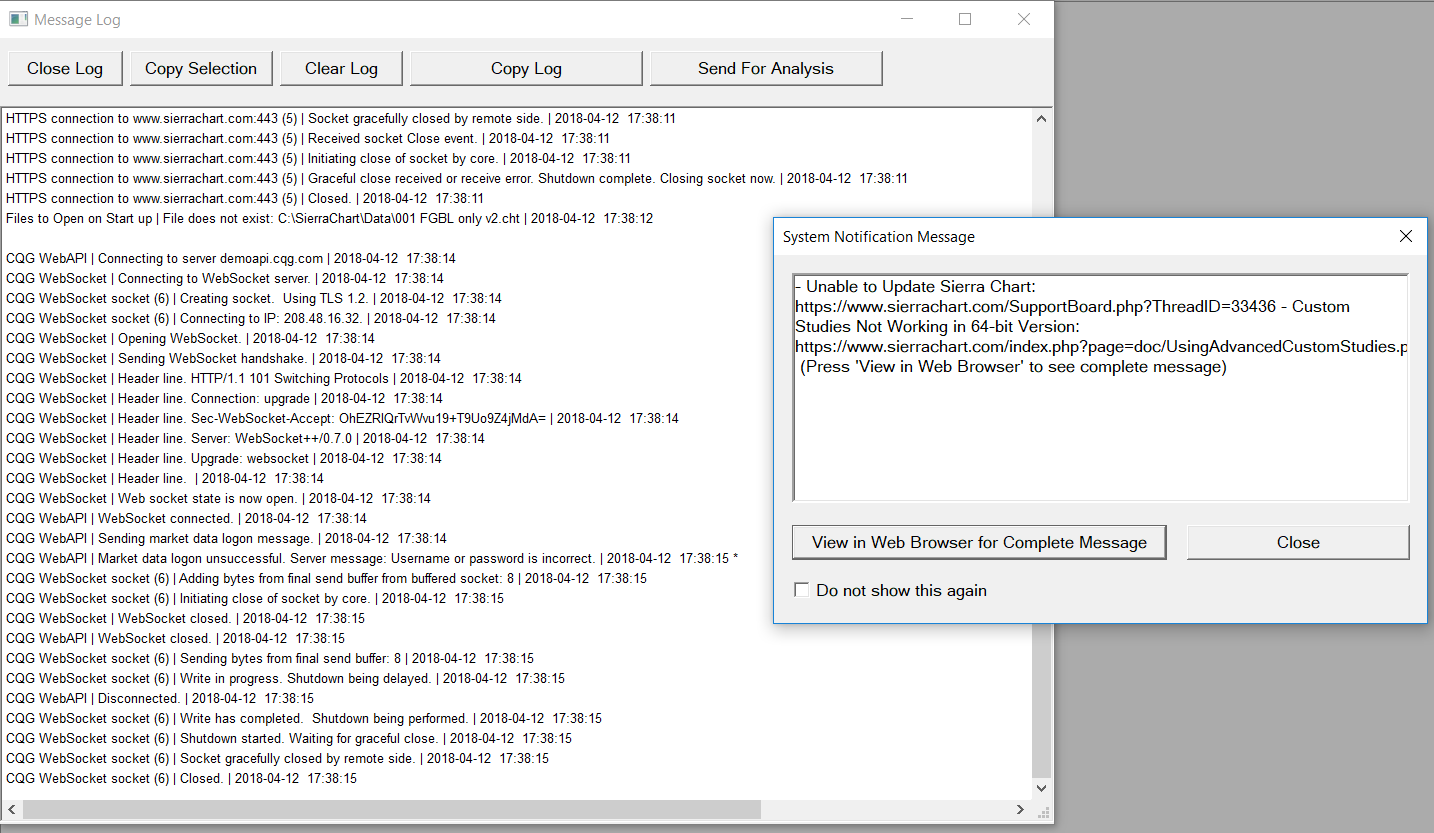The image size is (1434, 833).
Task: Select the 'Creating socket. Using TLS 1.2' line
Action: click(254, 298)
